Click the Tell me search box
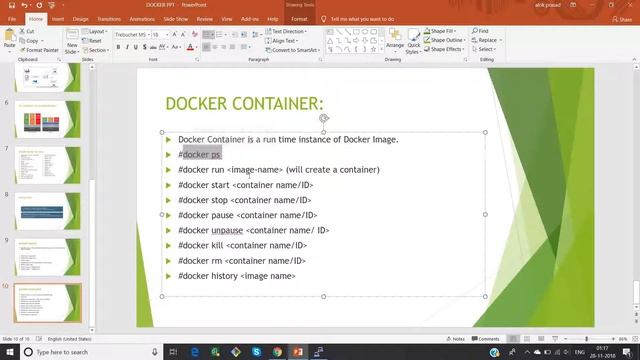 pyautogui.click(x=358, y=19)
